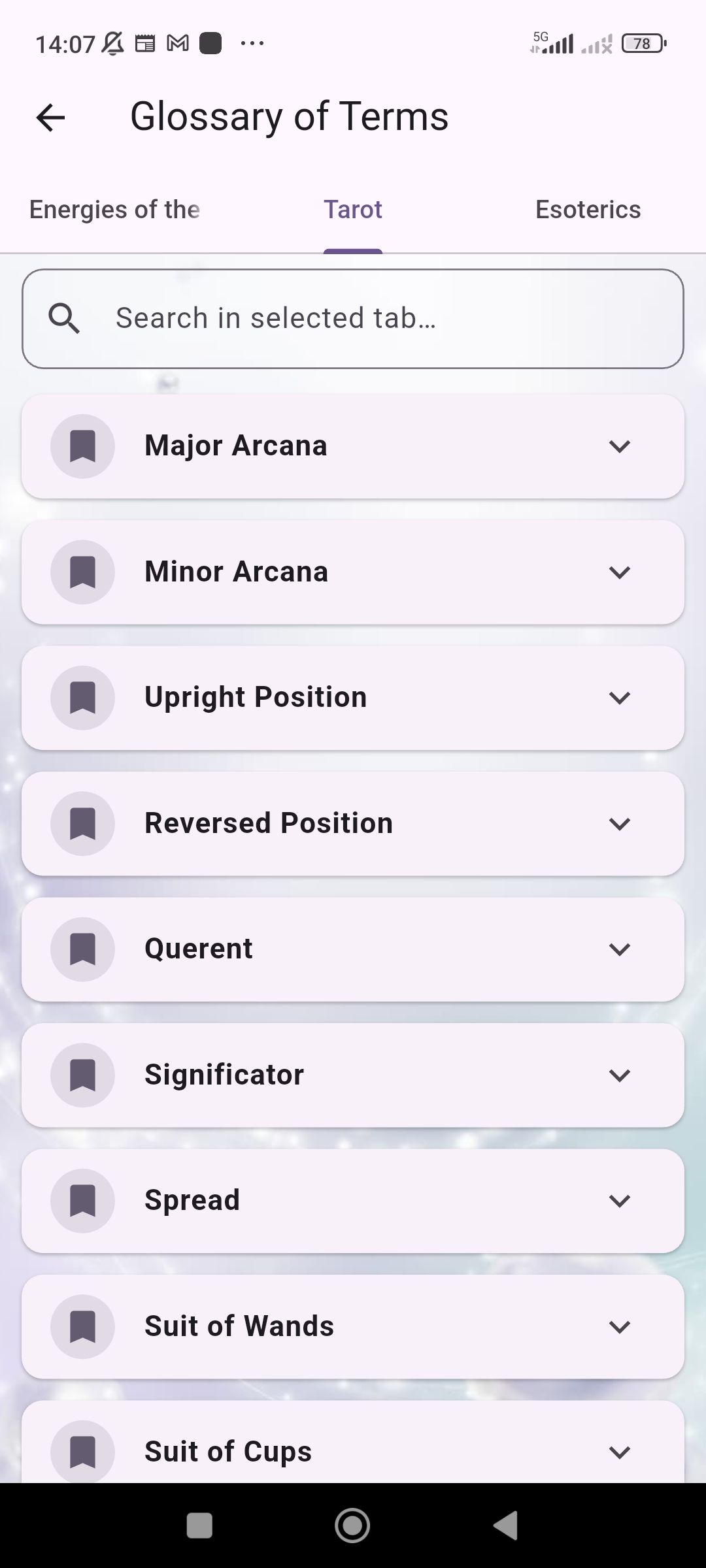The height and width of the screenshot is (1568, 706).
Task: Select the Tarot tab
Action: click(x=353, y=210)
